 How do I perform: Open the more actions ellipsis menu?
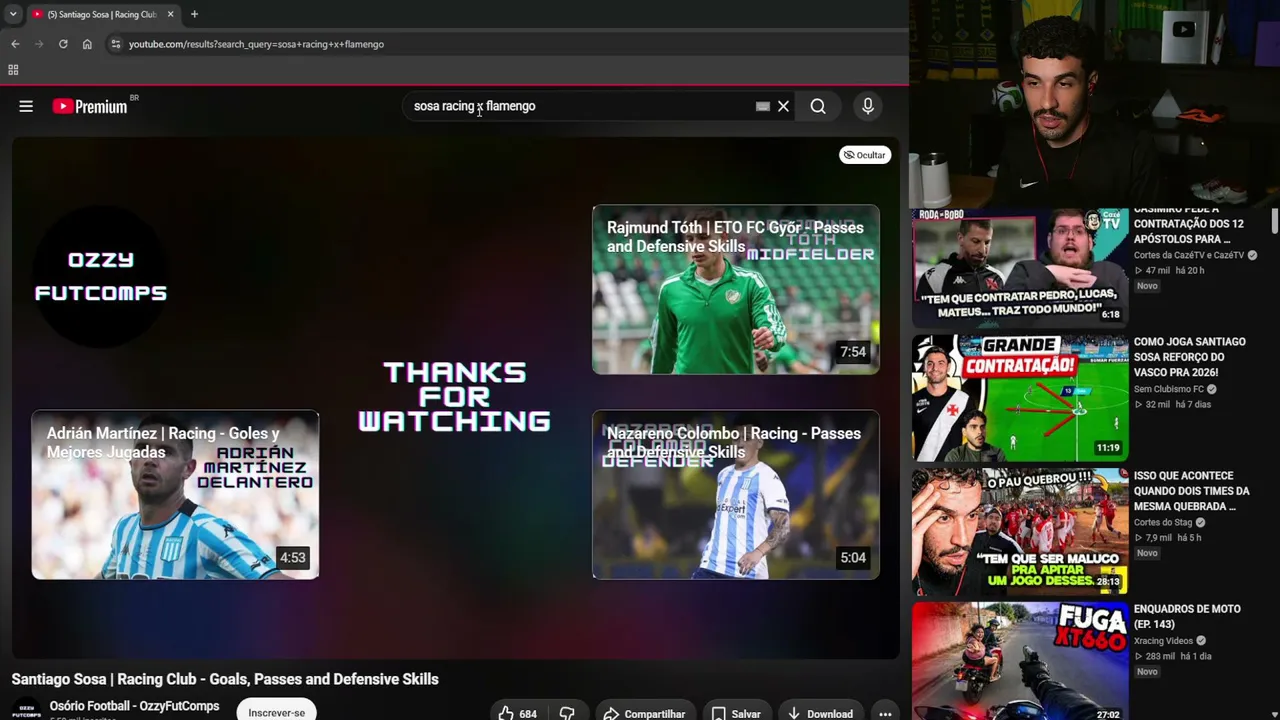tap(885, 714)
